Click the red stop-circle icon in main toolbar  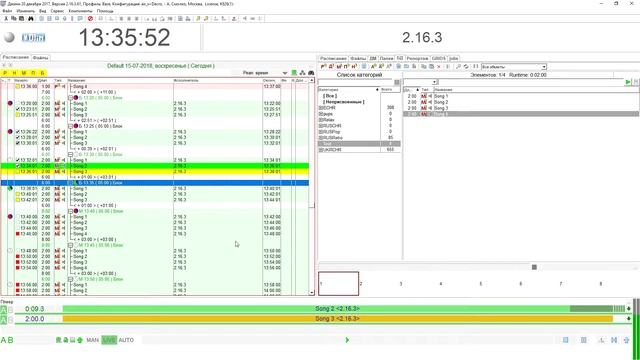(x=90, y=19)
